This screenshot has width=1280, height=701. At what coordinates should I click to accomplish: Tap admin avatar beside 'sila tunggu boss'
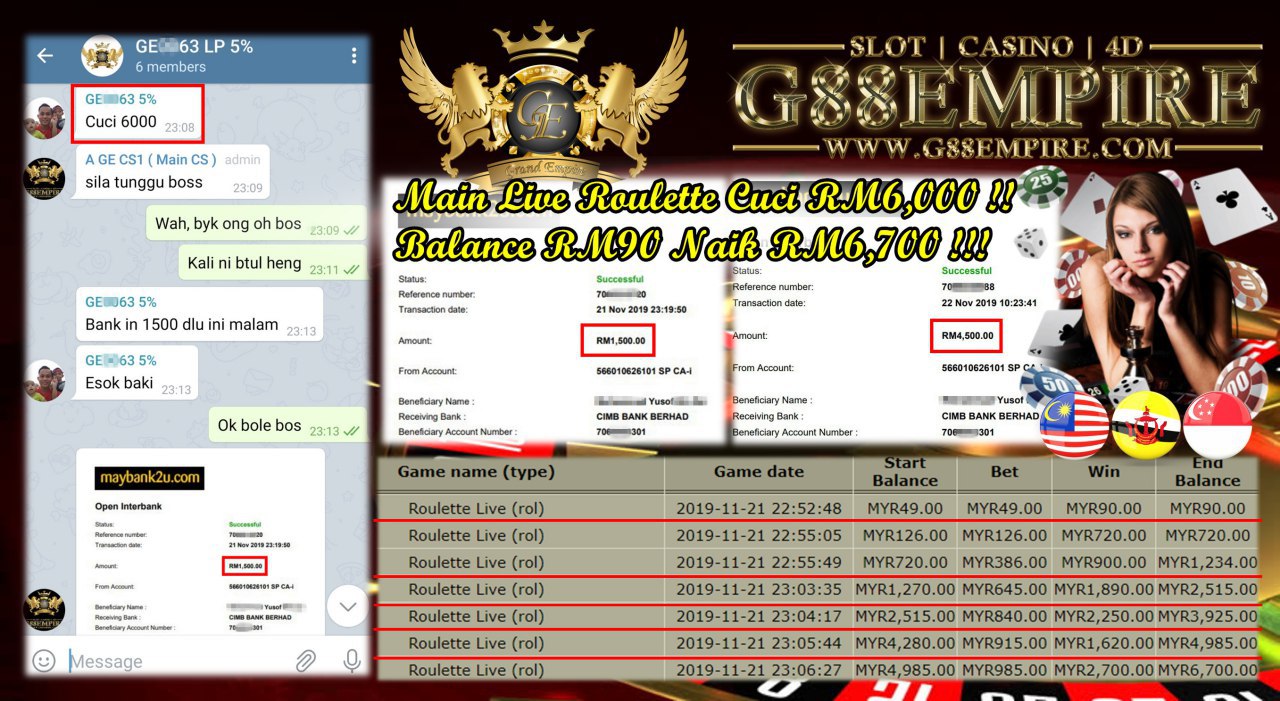(44, 178)
